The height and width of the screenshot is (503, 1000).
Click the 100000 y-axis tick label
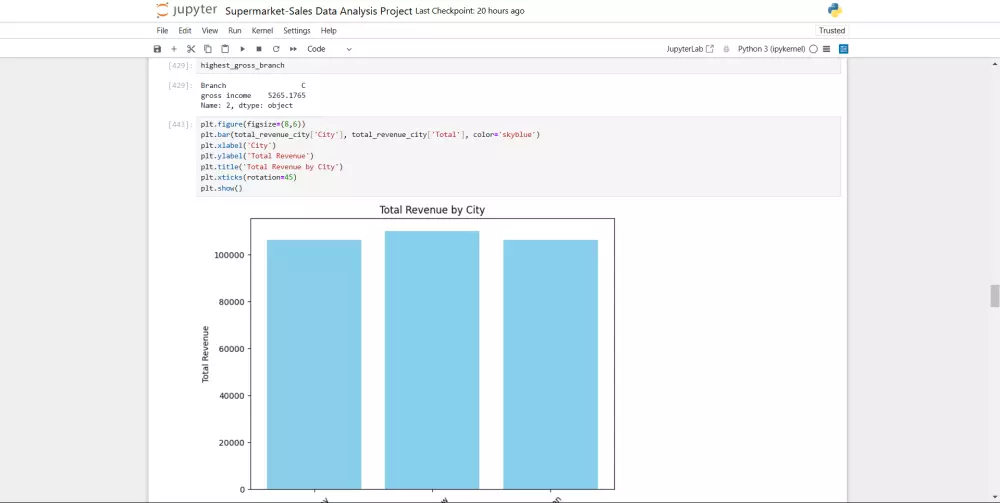(228, 255)
